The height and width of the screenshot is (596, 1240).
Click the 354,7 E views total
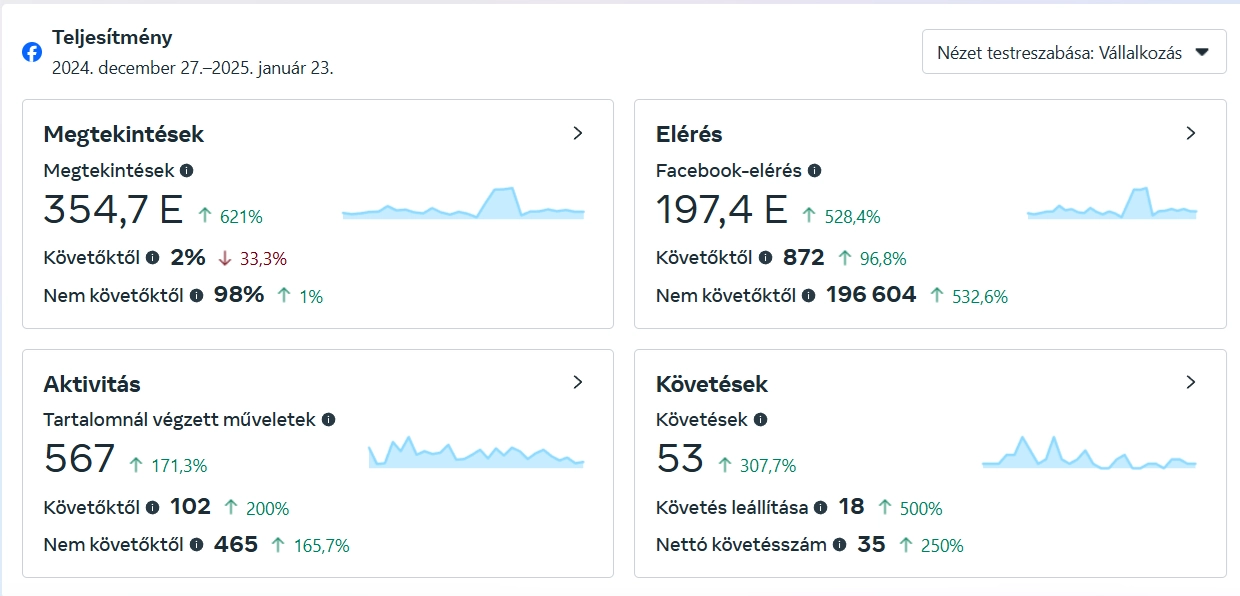click(113, 210)
